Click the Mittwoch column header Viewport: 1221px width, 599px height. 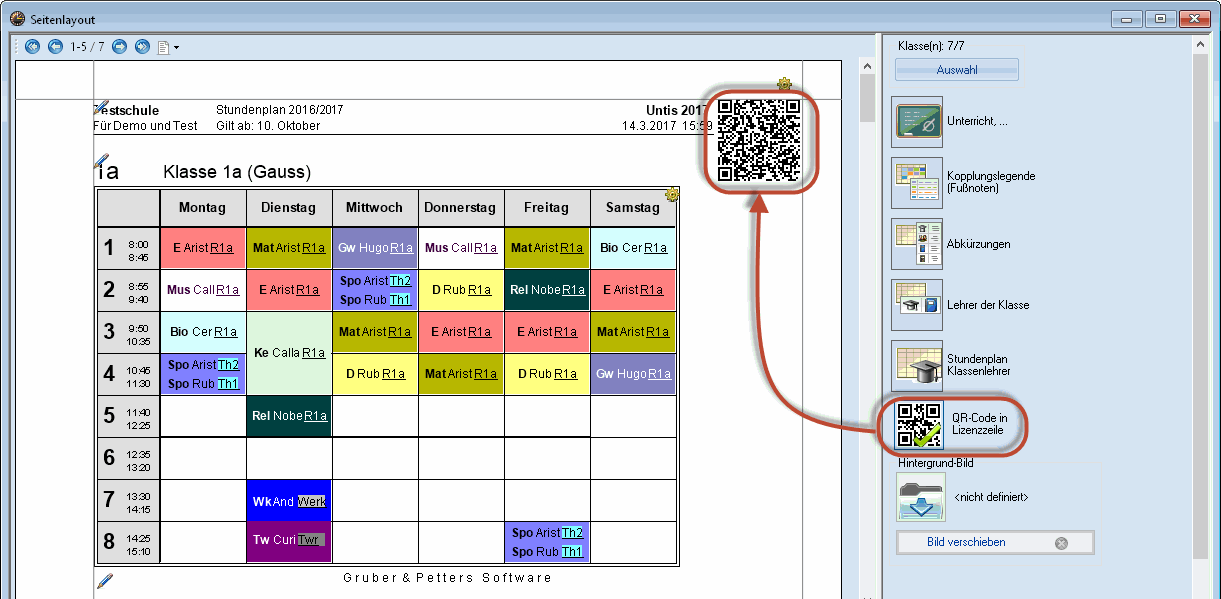[375, 208]
